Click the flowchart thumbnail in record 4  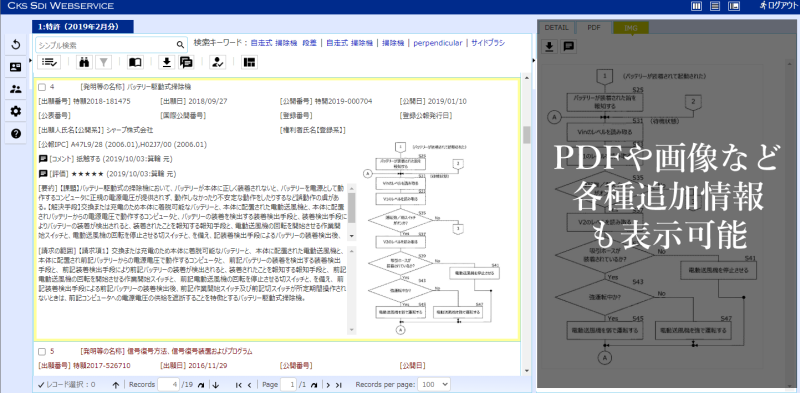433,238
